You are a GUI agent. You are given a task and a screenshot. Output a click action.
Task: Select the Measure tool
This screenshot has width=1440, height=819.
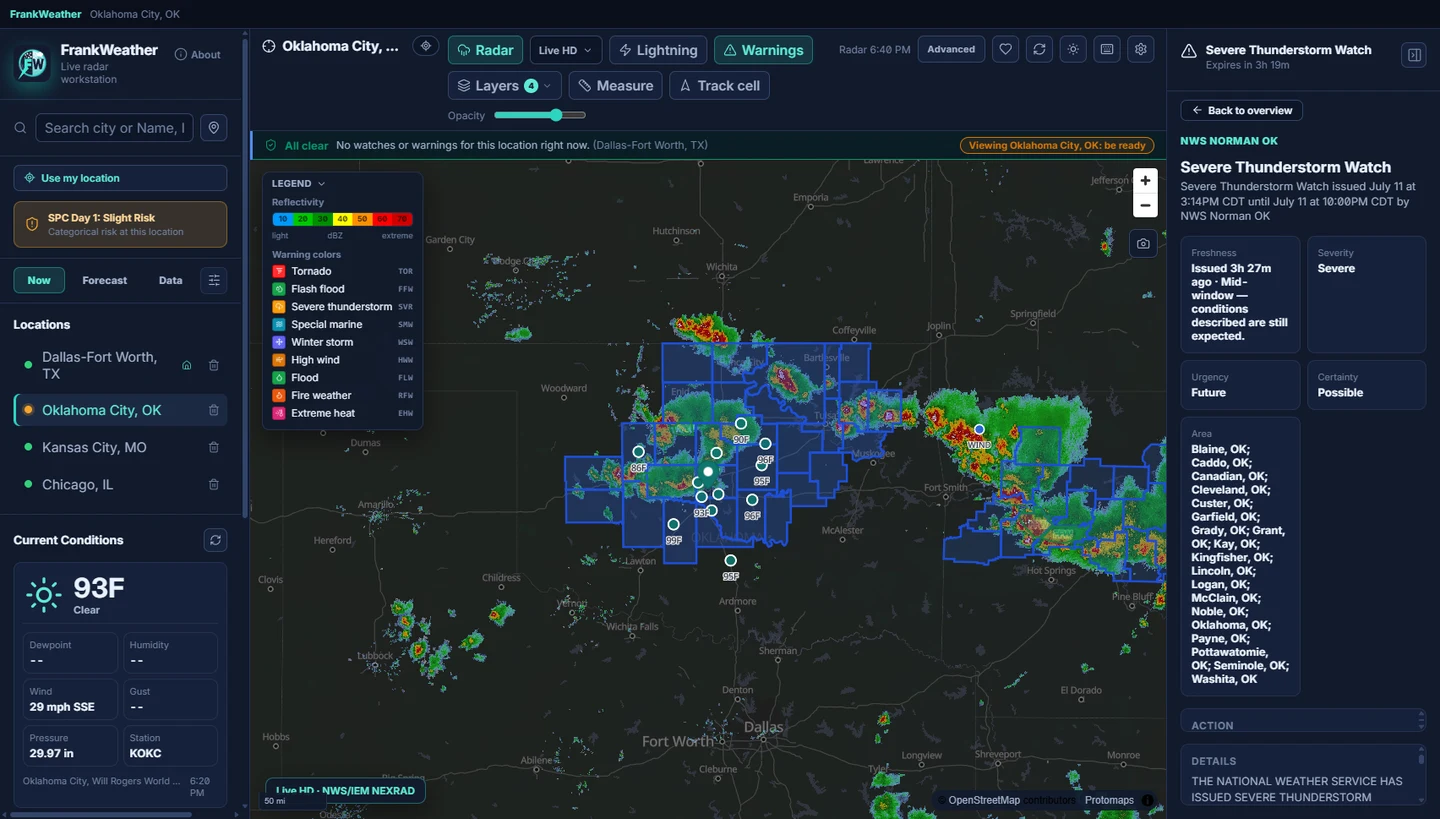coord(615,86)
